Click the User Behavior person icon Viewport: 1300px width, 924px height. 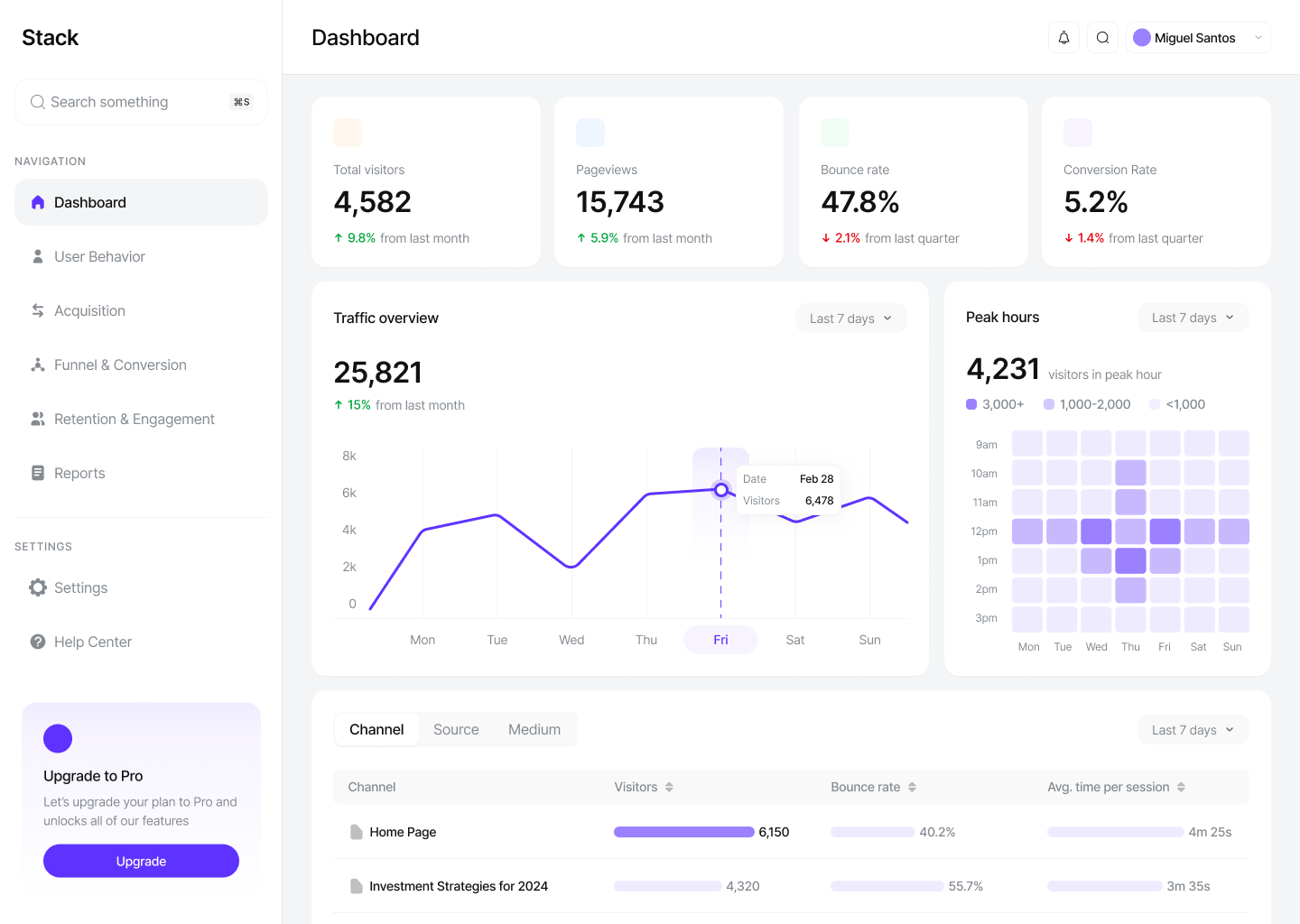click(38, 256)
